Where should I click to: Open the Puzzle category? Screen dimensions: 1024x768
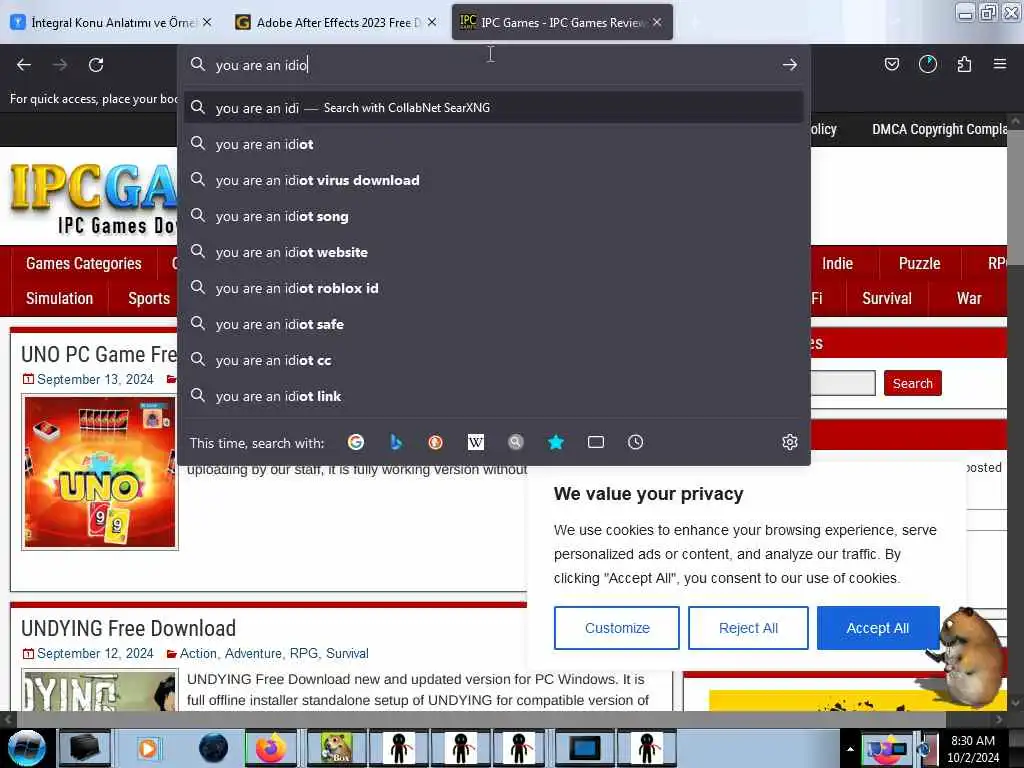tap(920, 263)
